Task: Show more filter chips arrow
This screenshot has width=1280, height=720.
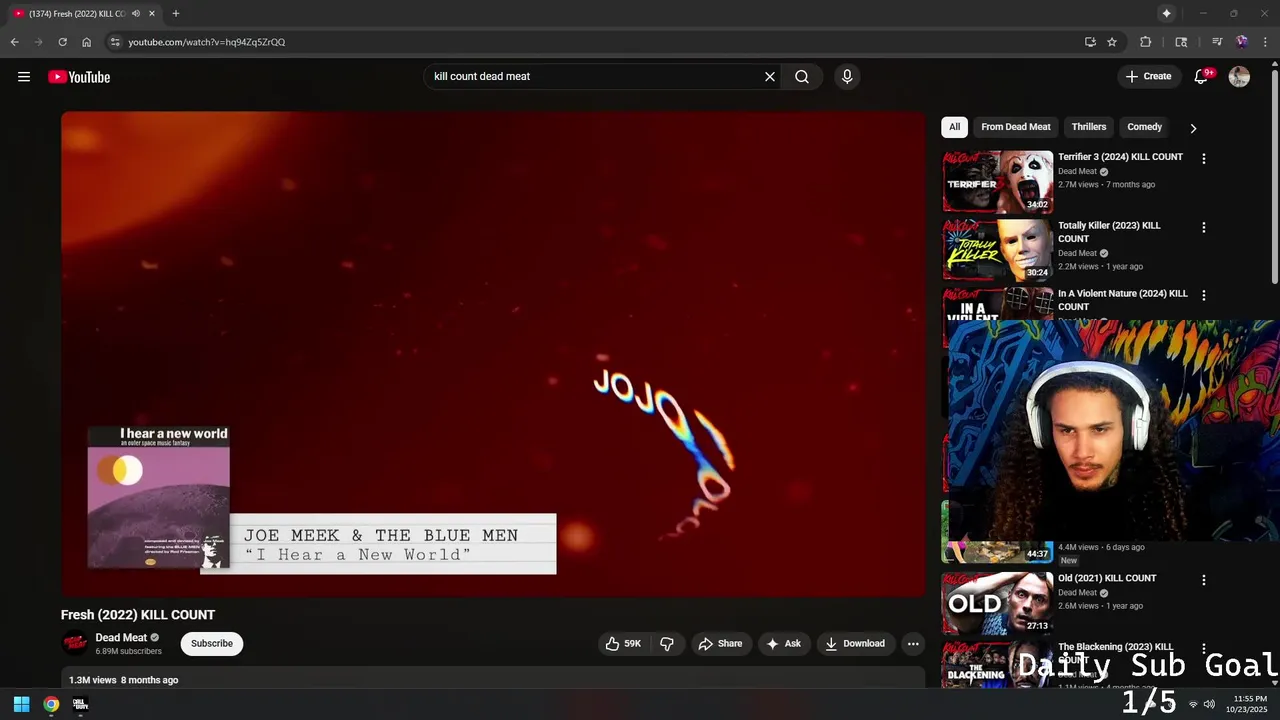Action: pyautogui.click(x=1193, y=128)
